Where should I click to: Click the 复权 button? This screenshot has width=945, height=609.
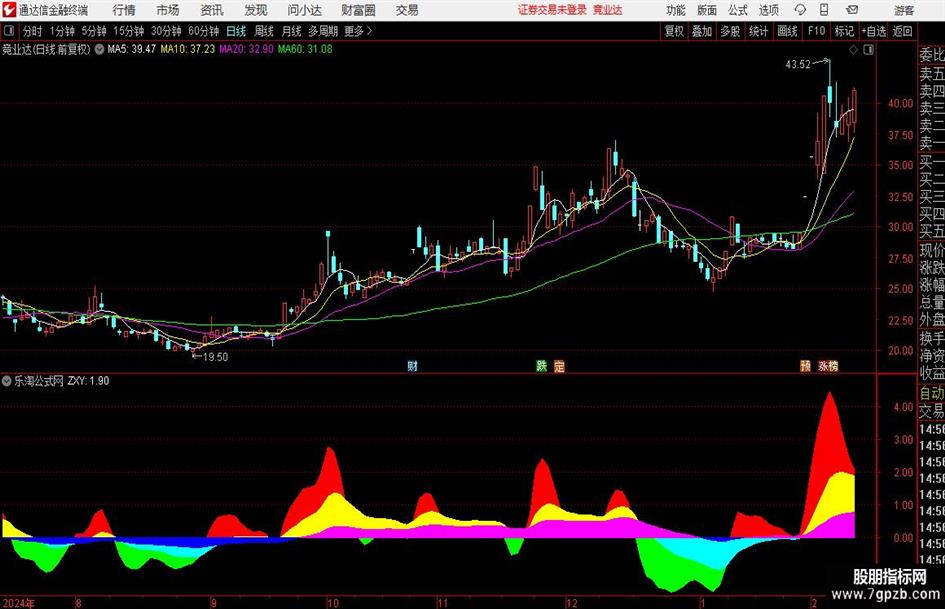tap(674, 31)
